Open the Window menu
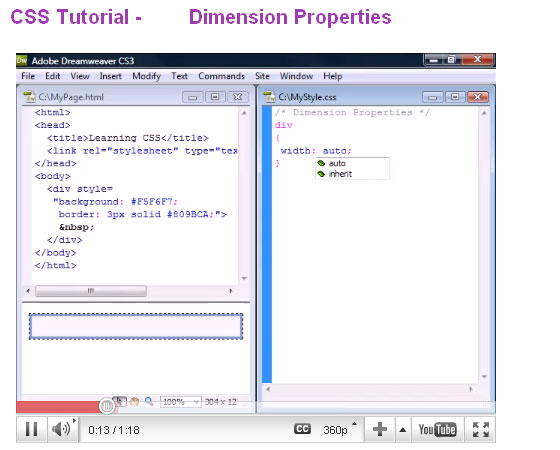This screenshot has height=450, width=560. [296, 76]
